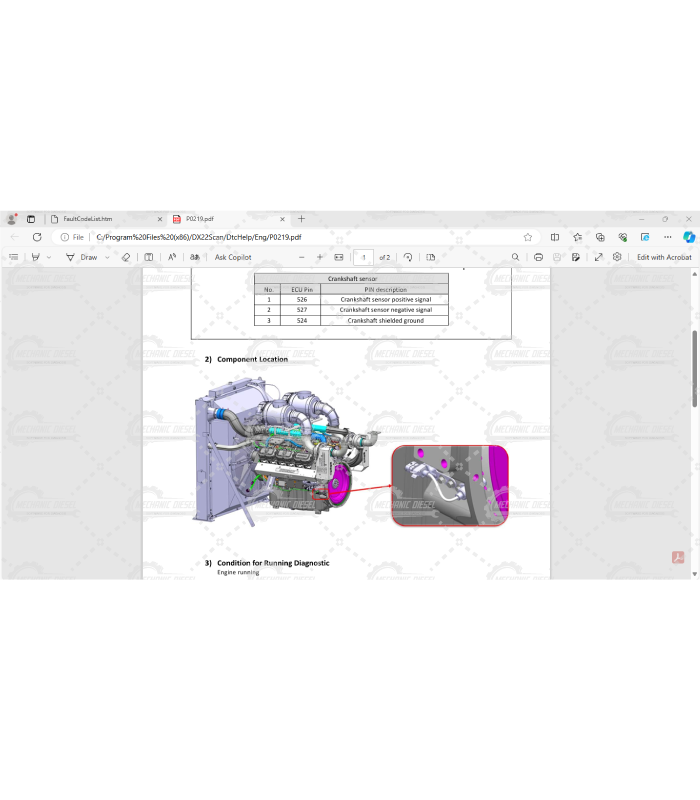Select the Erase tool in PDF toolbar

[x=125, y=257]
